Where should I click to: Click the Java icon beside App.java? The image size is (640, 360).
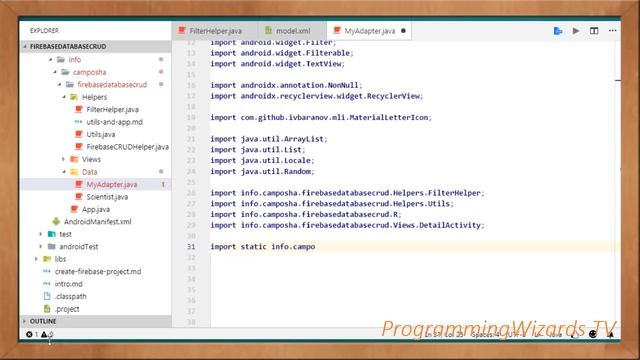(x=74, y=209)
